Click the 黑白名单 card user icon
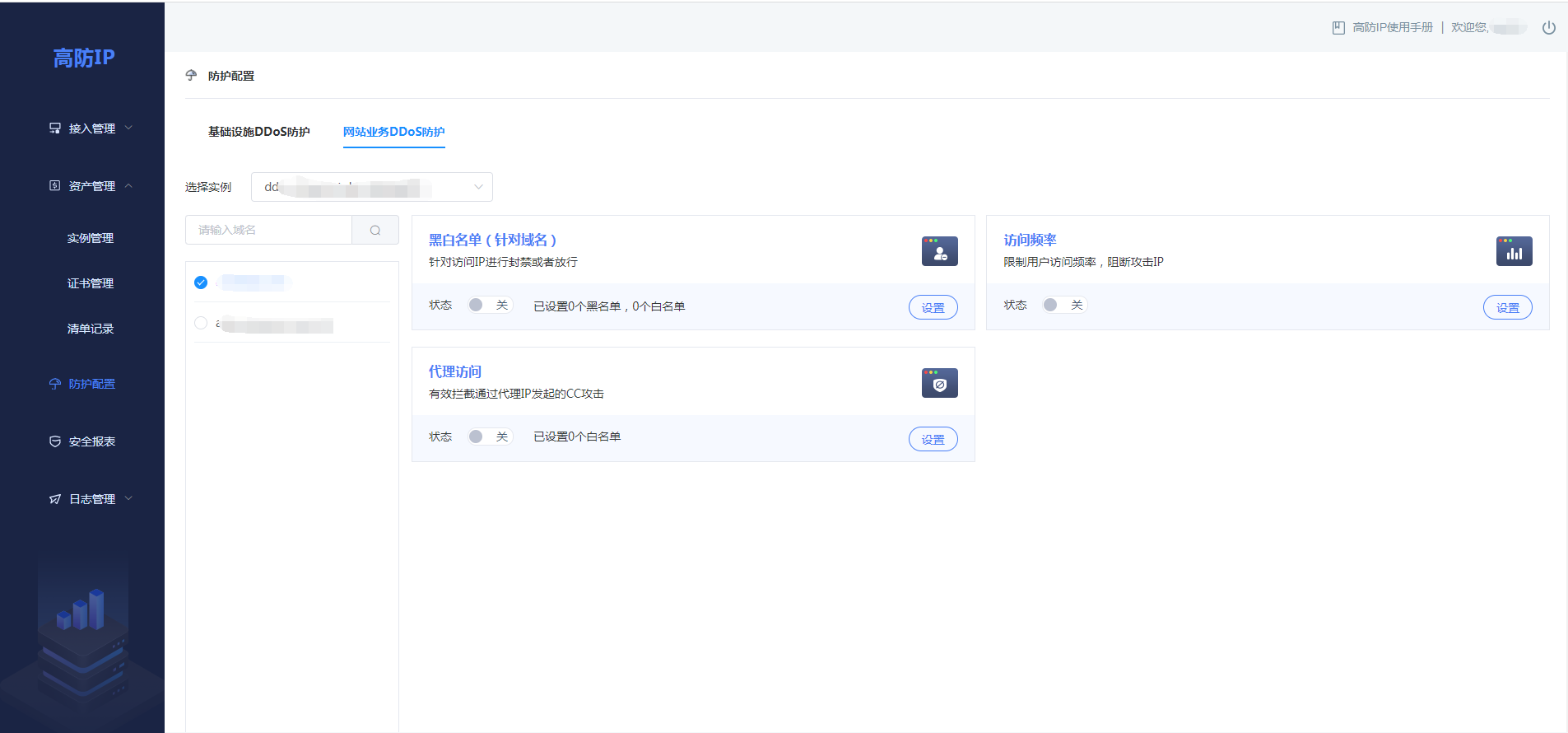Viewport: 1568px width, 733px height. click(939, 251)
